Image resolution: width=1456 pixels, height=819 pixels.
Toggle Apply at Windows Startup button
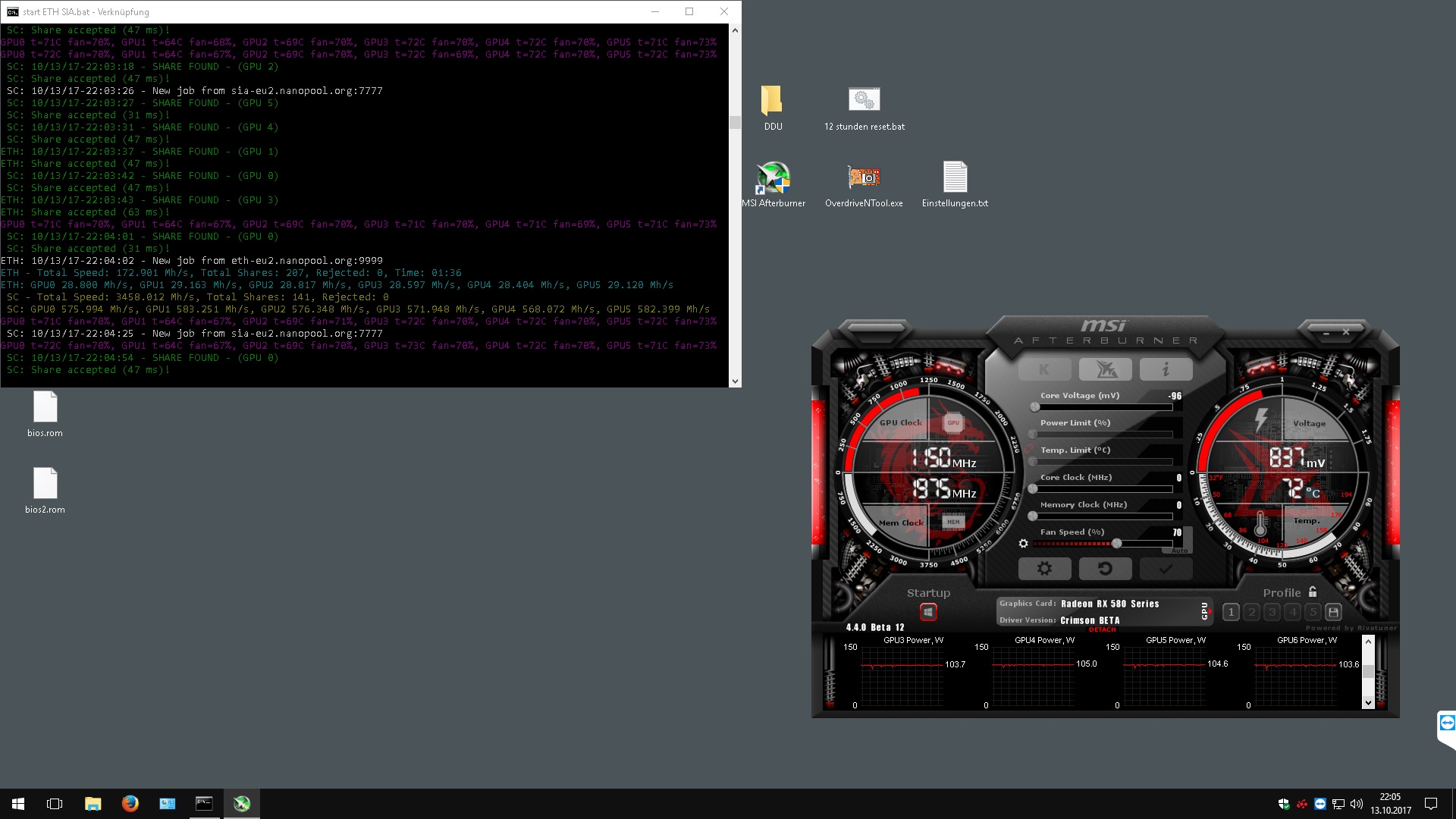pyautogui.click(x=928, y=612)
